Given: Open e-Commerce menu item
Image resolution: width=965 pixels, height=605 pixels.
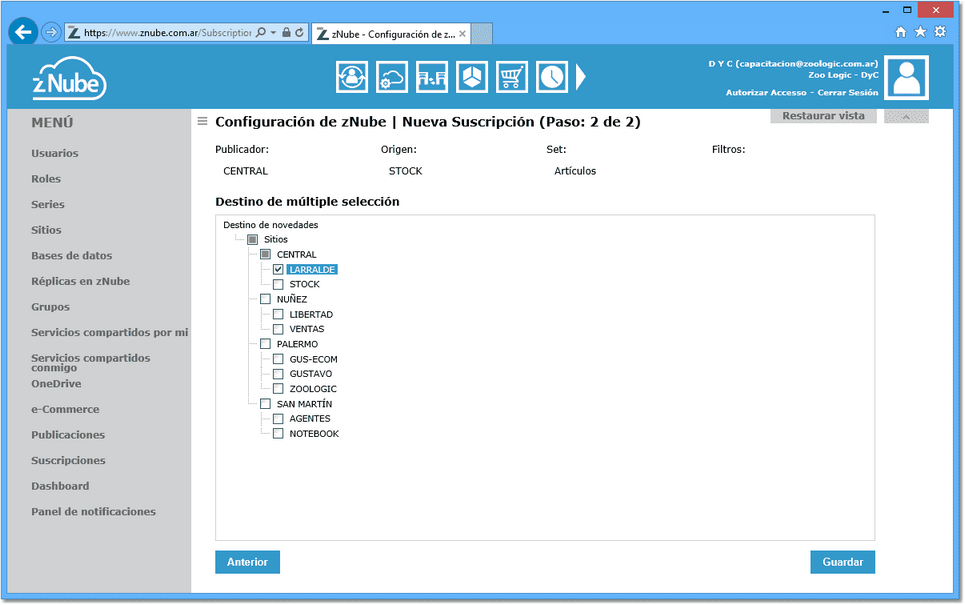Looking at the screenshot, I should (65, 409).
